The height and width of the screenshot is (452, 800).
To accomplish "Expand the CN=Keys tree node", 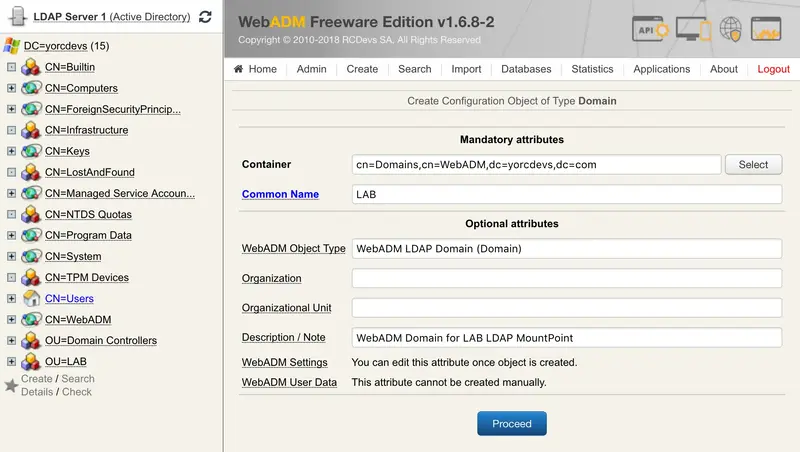I will coord(11,151).
